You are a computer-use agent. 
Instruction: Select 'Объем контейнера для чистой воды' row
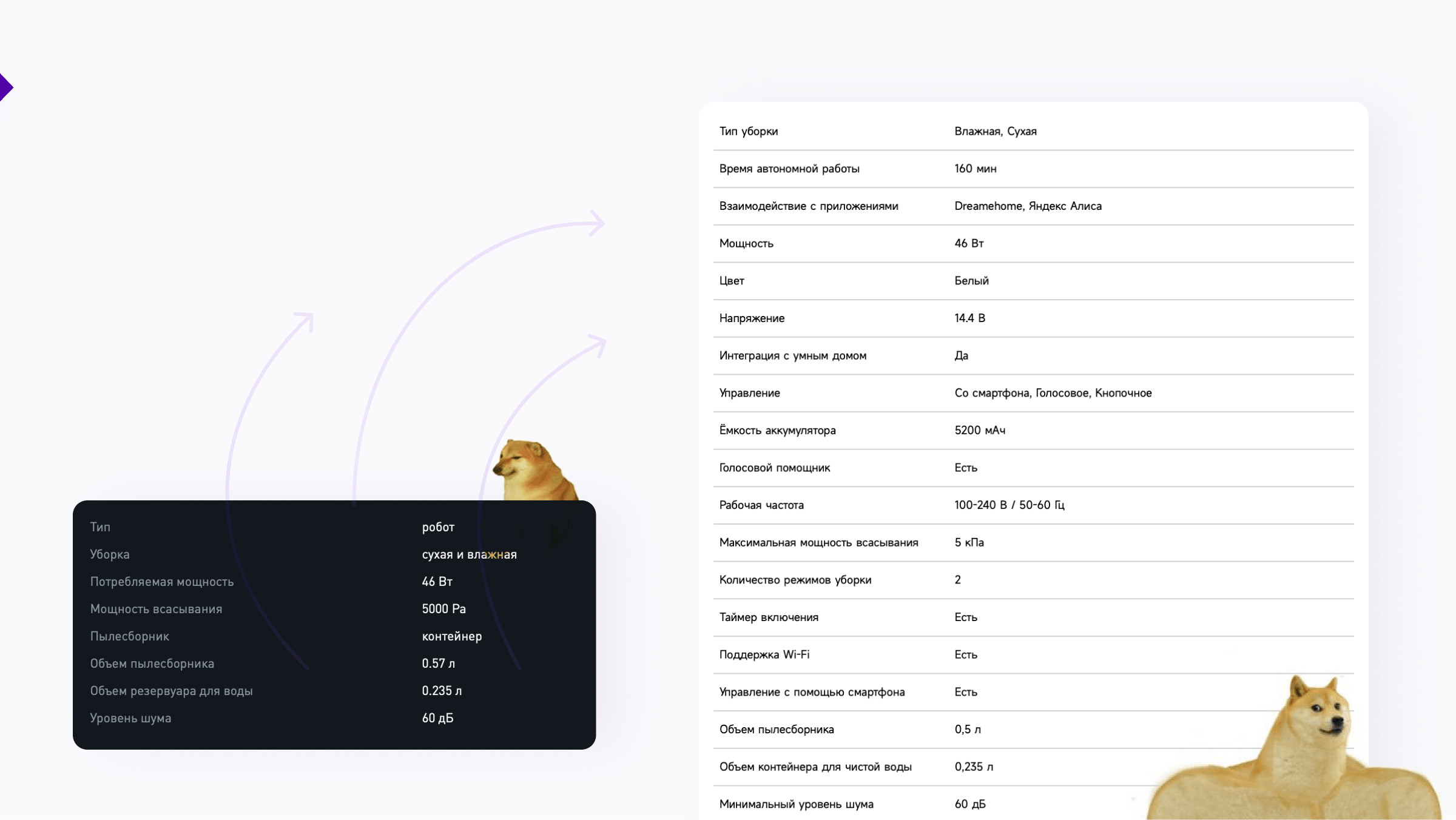point(815,767)
